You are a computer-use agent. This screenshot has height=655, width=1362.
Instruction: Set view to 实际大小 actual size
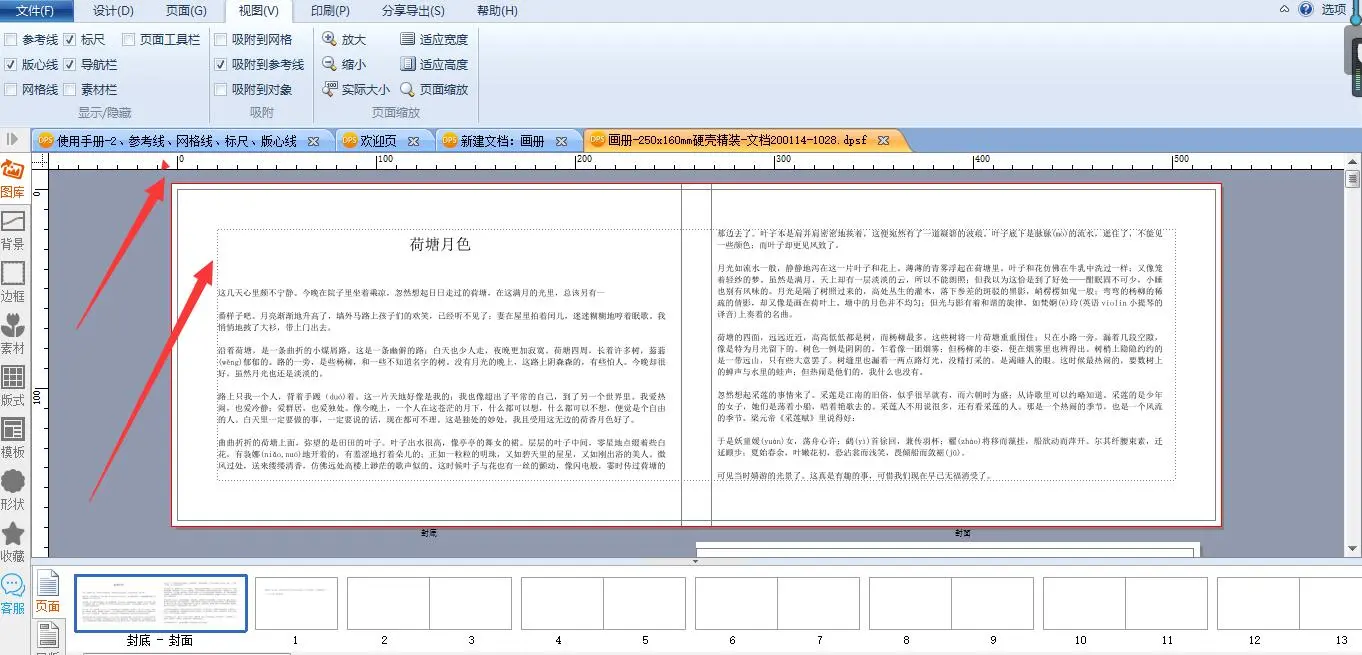click(356, 89)
